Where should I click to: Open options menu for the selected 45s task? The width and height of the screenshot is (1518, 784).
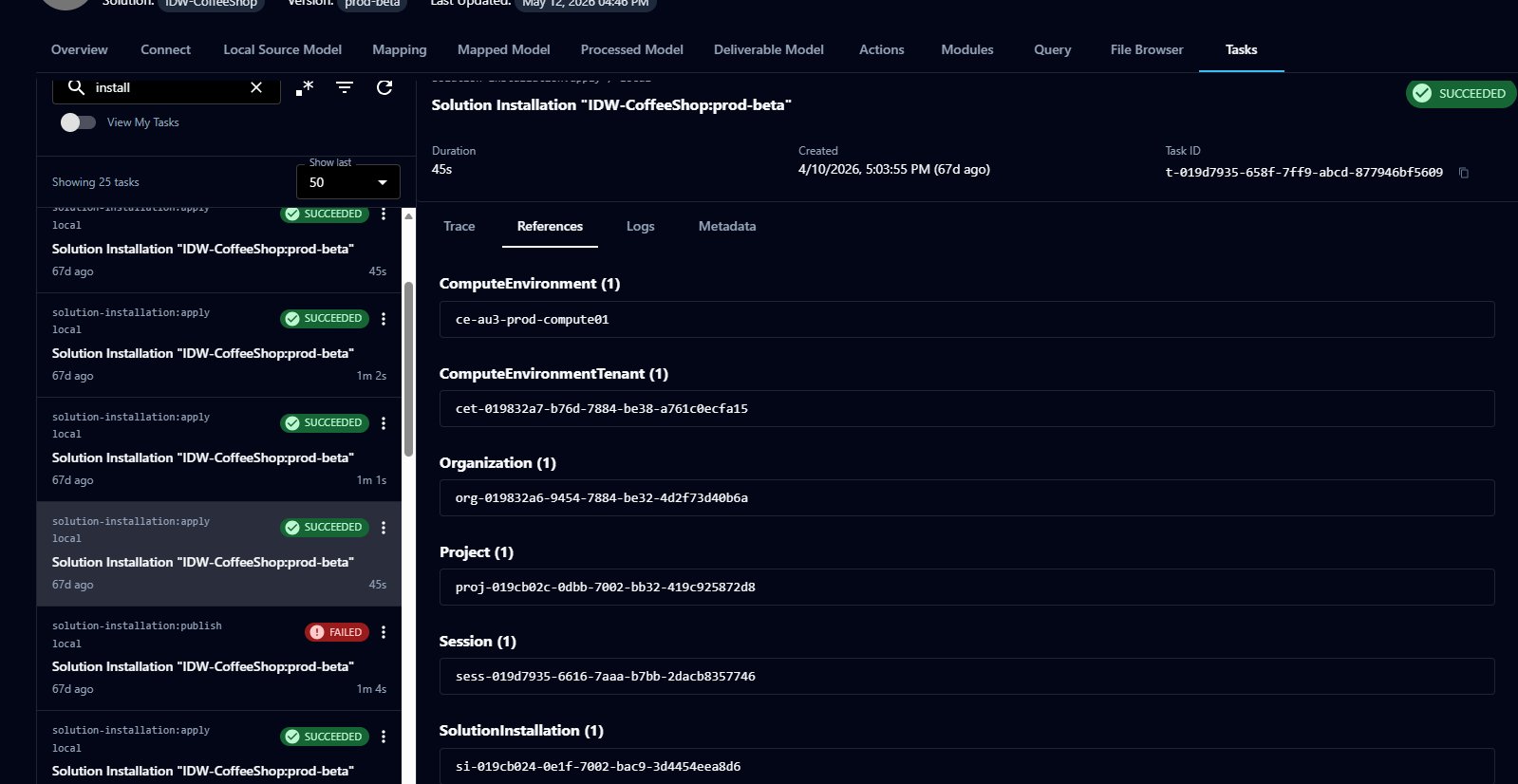[384, 528]
